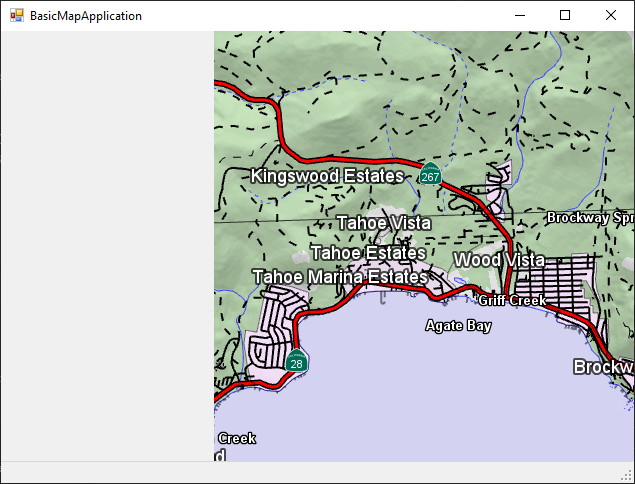Click the Griff Creek label

[512, 300]
